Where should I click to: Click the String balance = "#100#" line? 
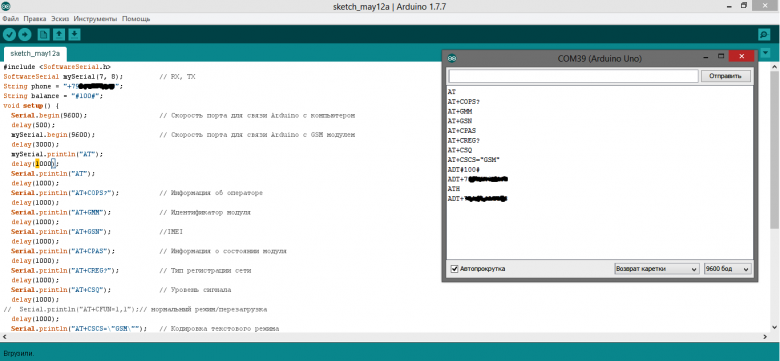(x=53, y=96)
